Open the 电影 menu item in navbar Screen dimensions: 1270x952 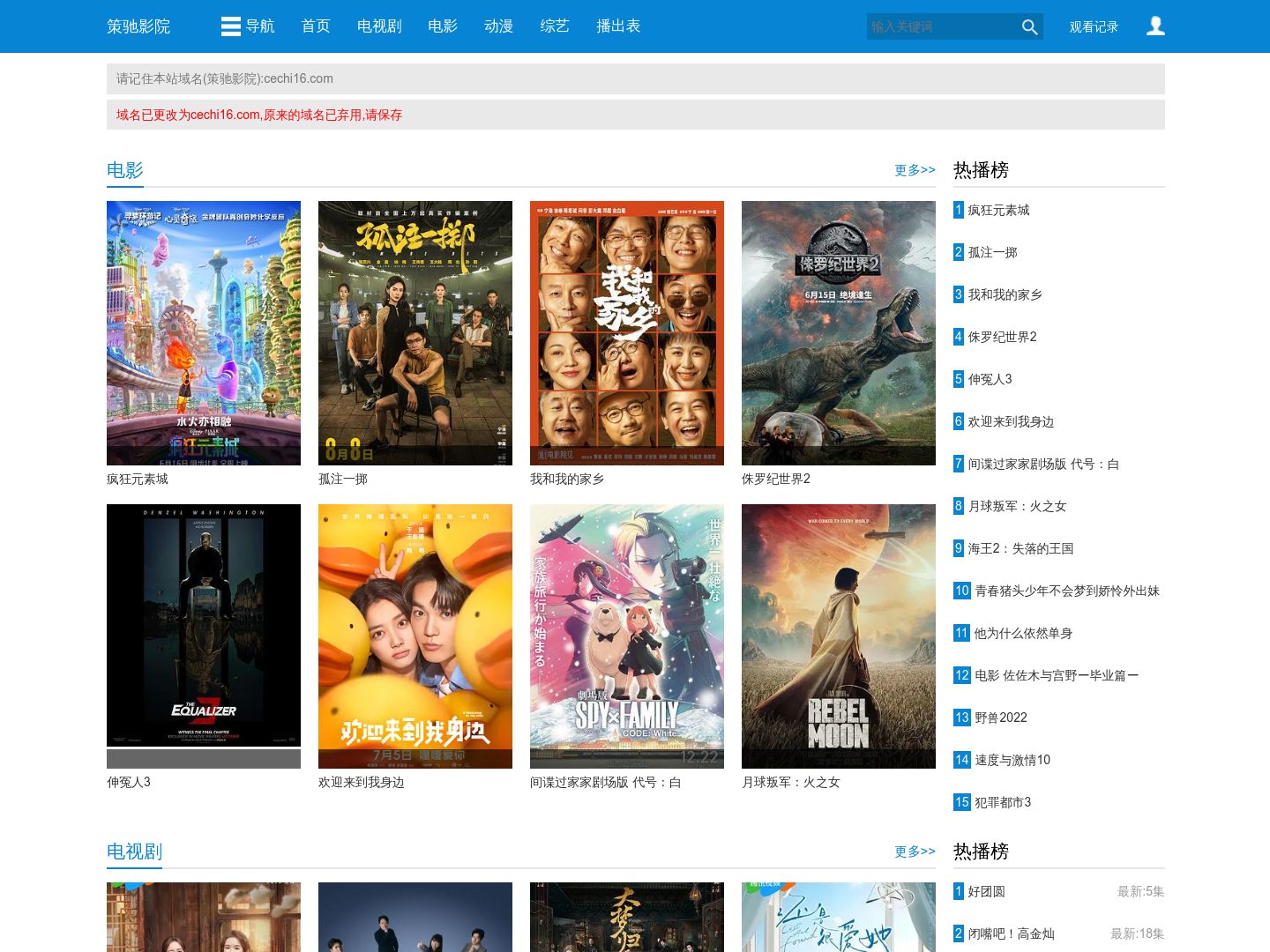tap(443, 26)
